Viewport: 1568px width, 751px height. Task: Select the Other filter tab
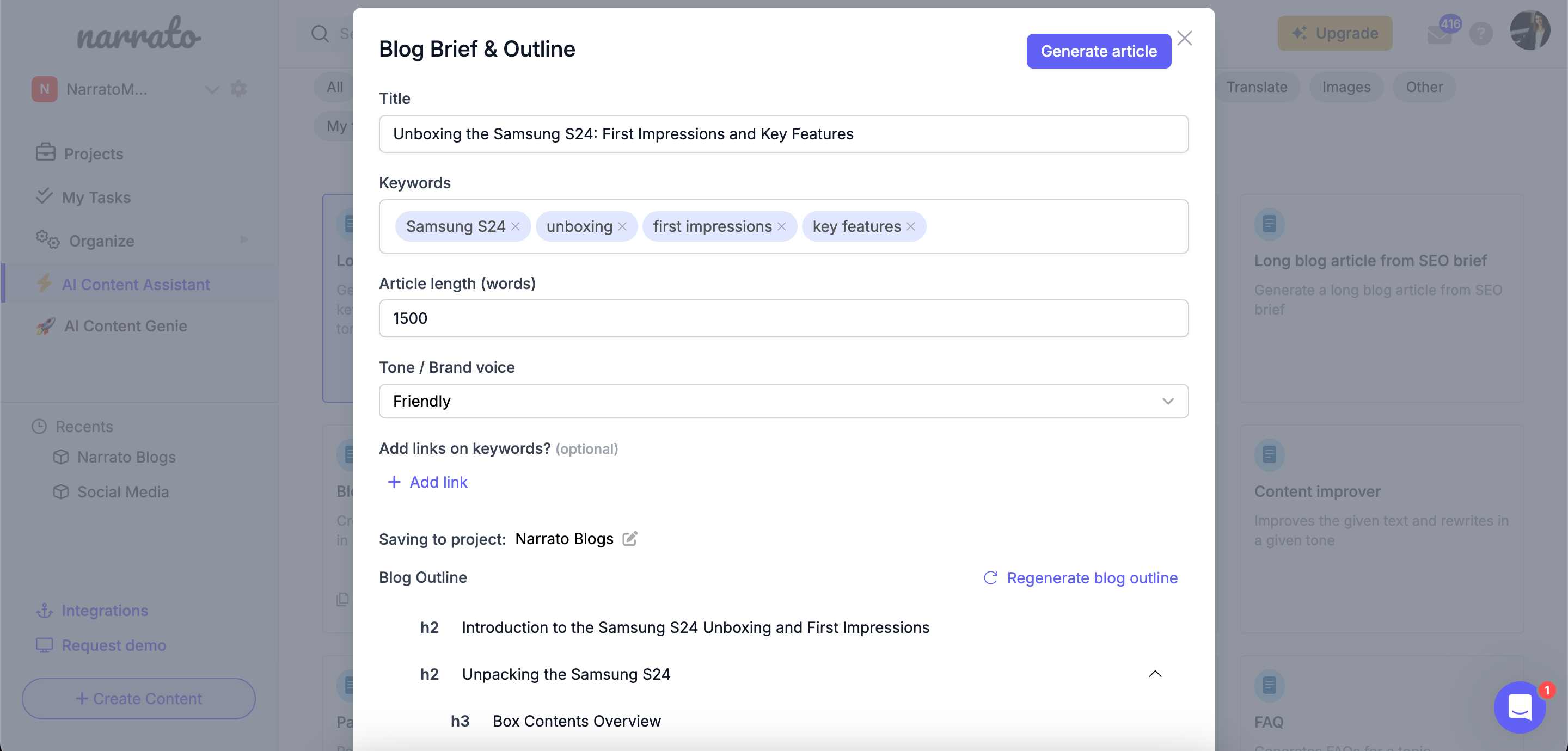(x=1424, y=87)
